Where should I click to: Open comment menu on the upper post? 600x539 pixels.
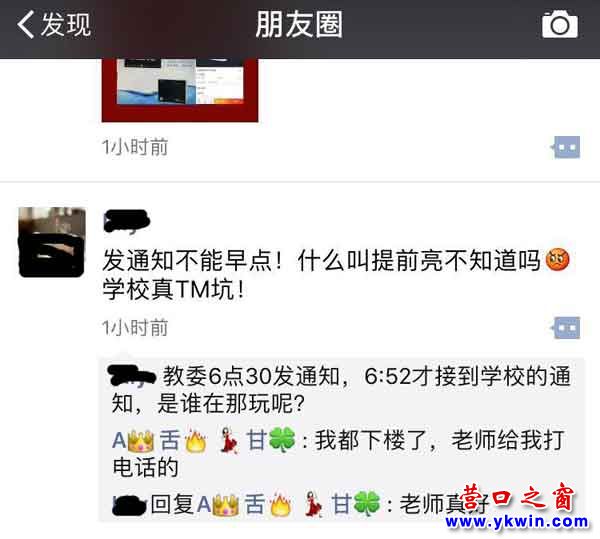tap(566, 147)
